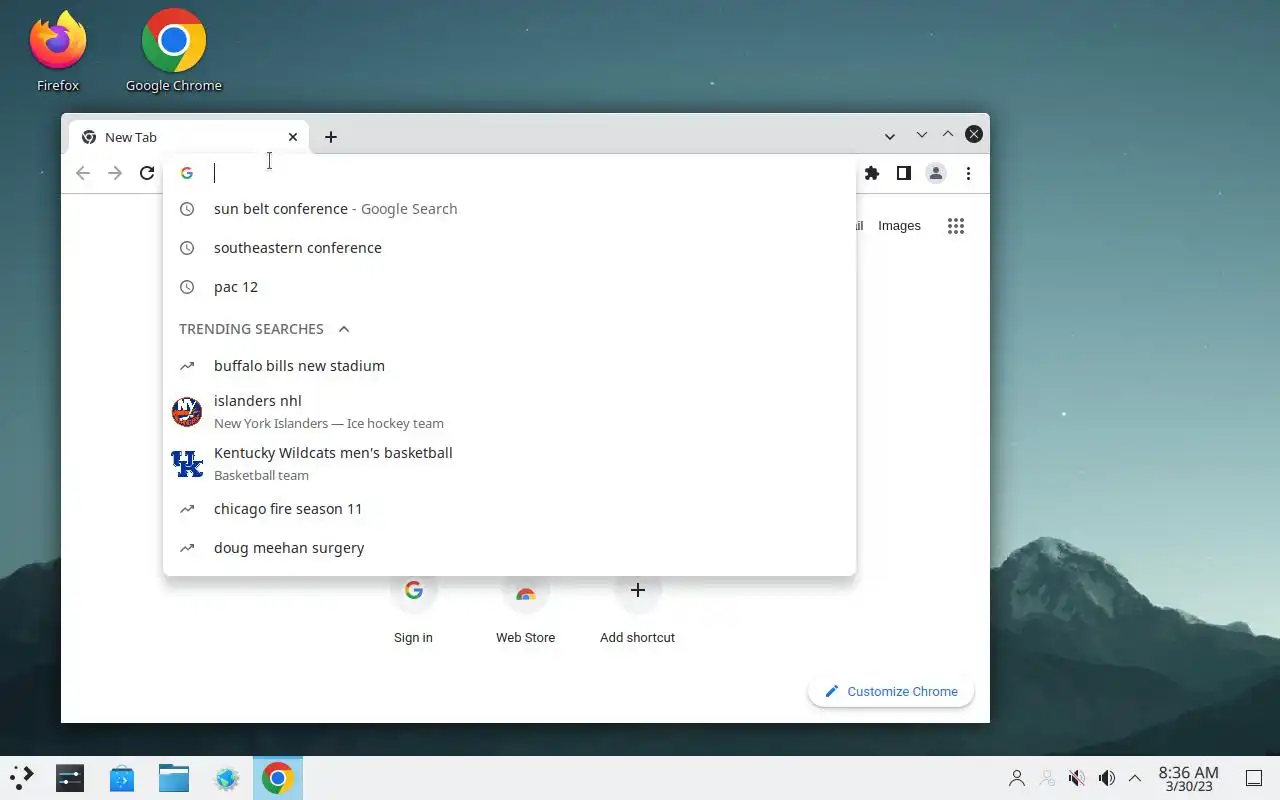Open the volume speaker tray icon
Viewport: 1280px width, 800px height.
[x=1106, y=778]
